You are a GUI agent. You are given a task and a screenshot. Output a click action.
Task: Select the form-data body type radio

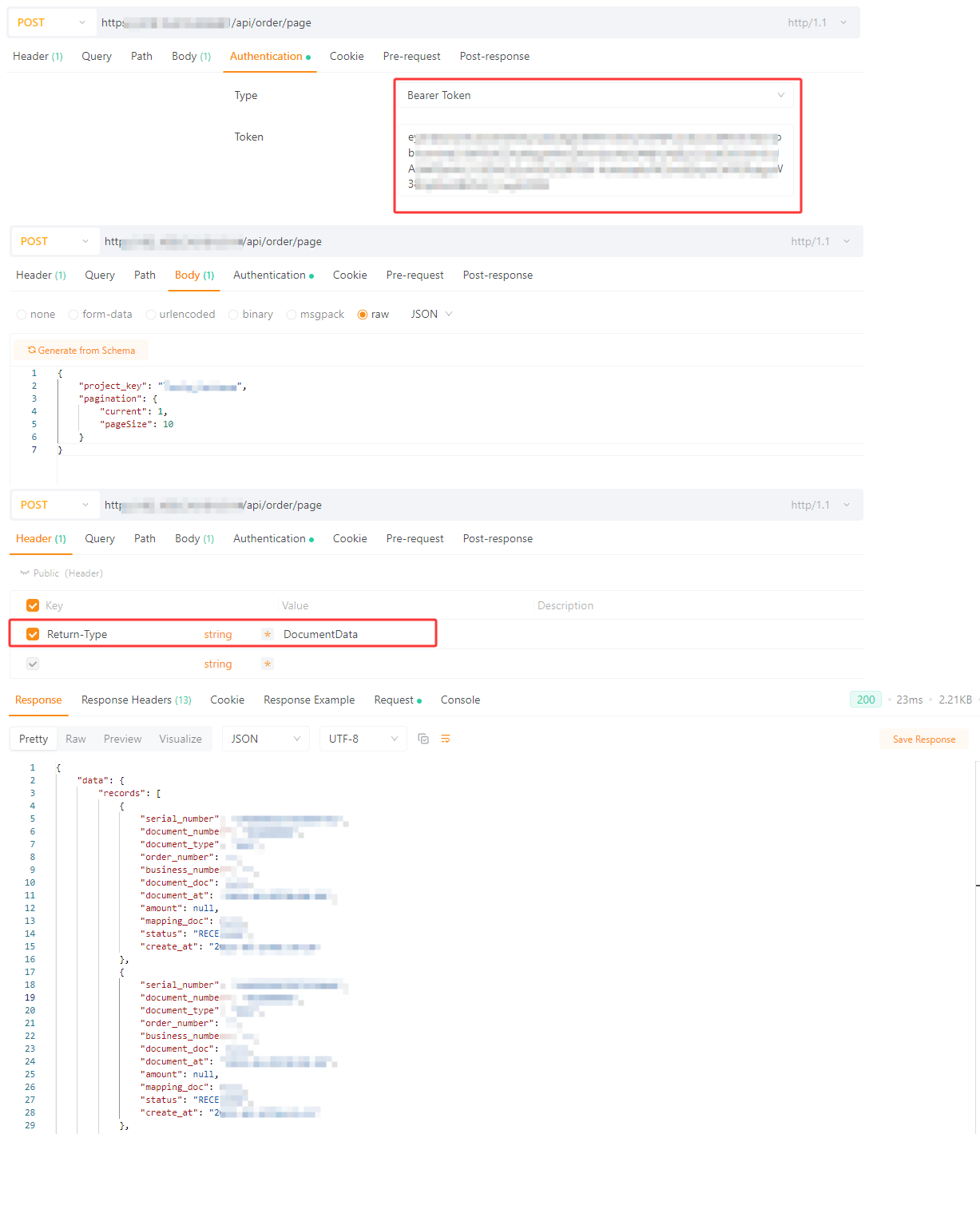click(73, 315)
